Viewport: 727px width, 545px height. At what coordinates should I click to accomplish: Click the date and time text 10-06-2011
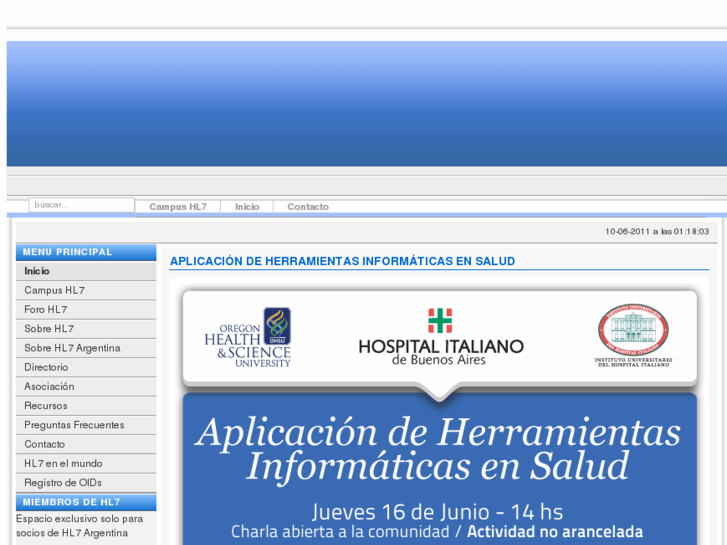coord(657,231)
